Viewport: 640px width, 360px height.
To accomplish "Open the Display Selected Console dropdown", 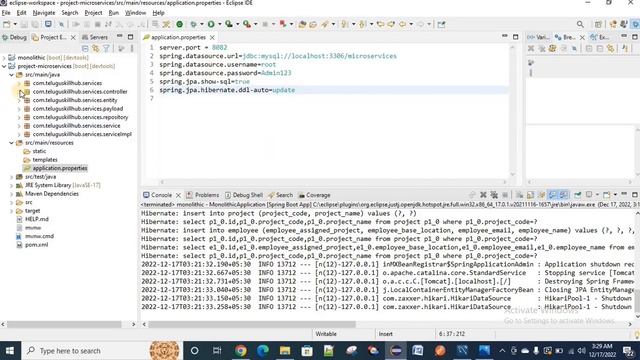I will tap(597, 195).
